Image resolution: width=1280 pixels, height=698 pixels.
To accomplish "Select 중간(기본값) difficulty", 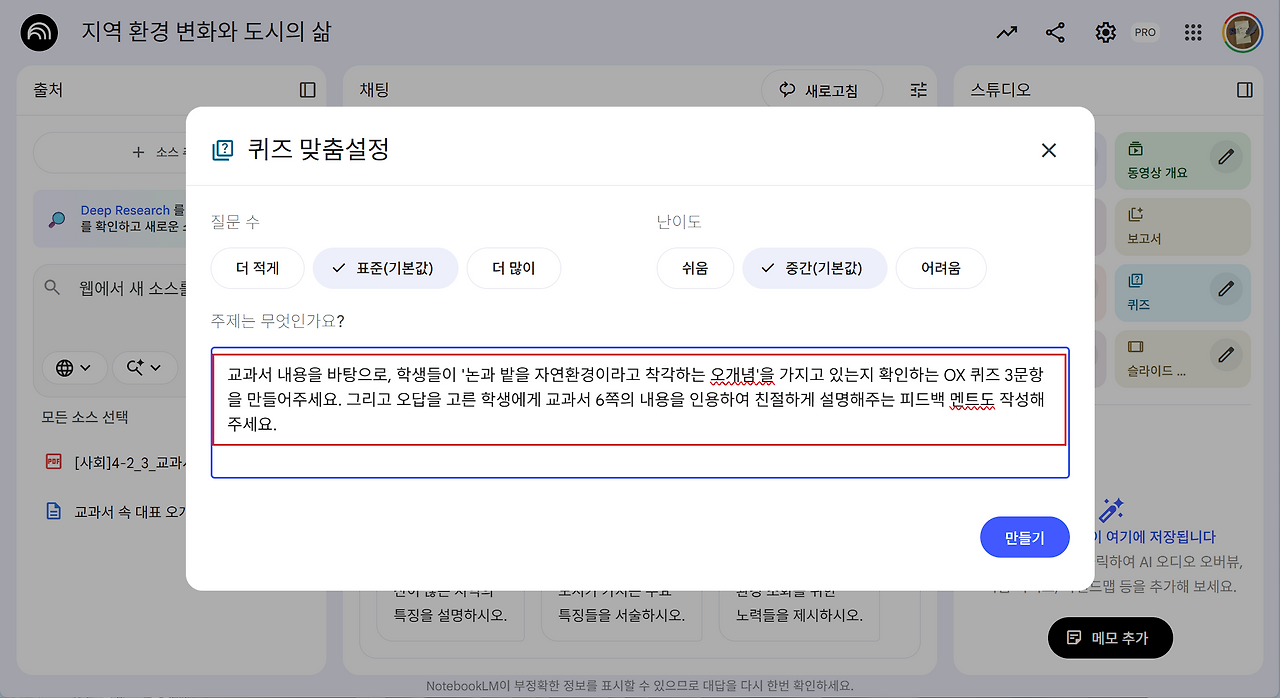I will [814, 268].
